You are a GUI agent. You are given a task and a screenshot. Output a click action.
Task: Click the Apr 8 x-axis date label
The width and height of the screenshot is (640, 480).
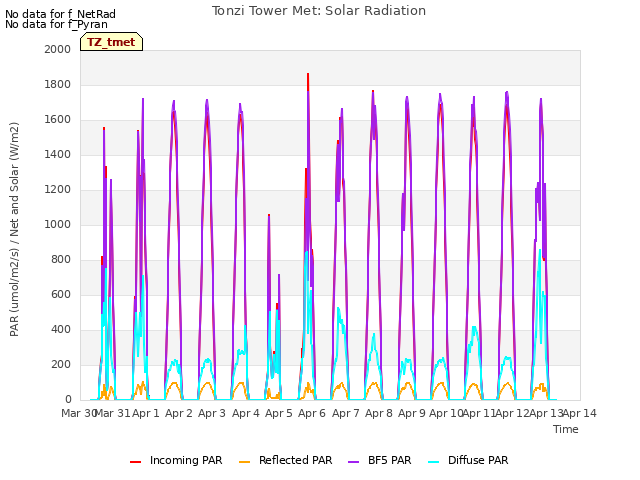(379, 413)
